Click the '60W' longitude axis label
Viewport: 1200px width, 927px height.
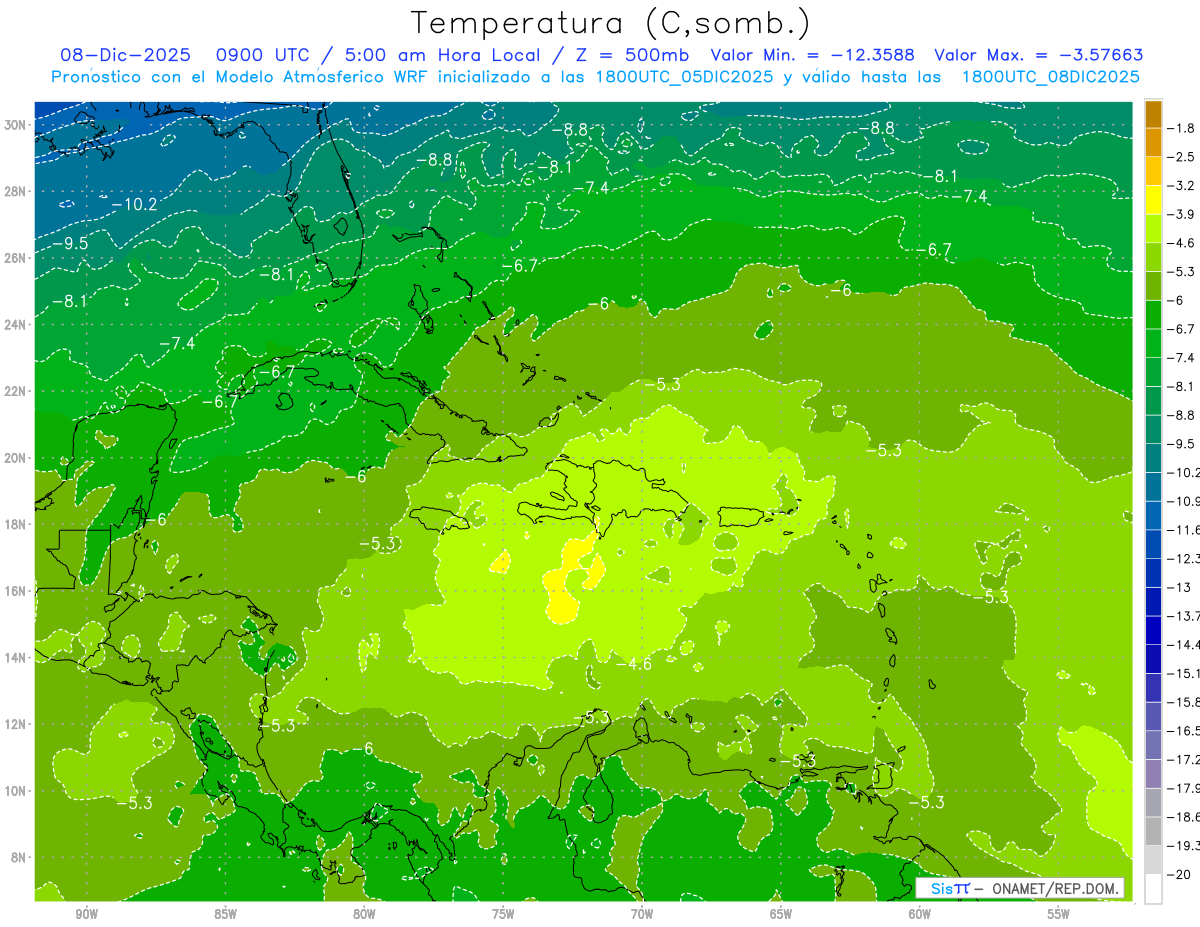920,914
